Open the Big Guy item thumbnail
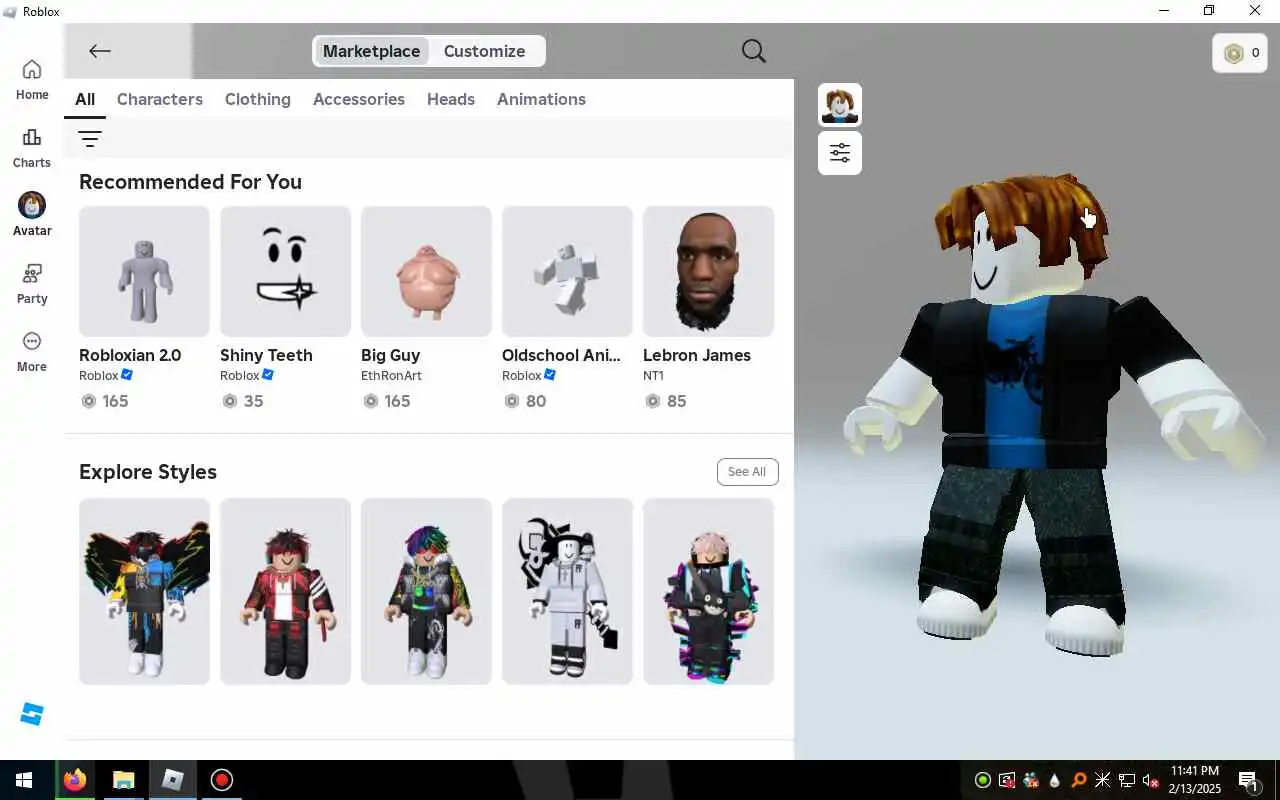The image size is (1280, 800). [426, 271]
